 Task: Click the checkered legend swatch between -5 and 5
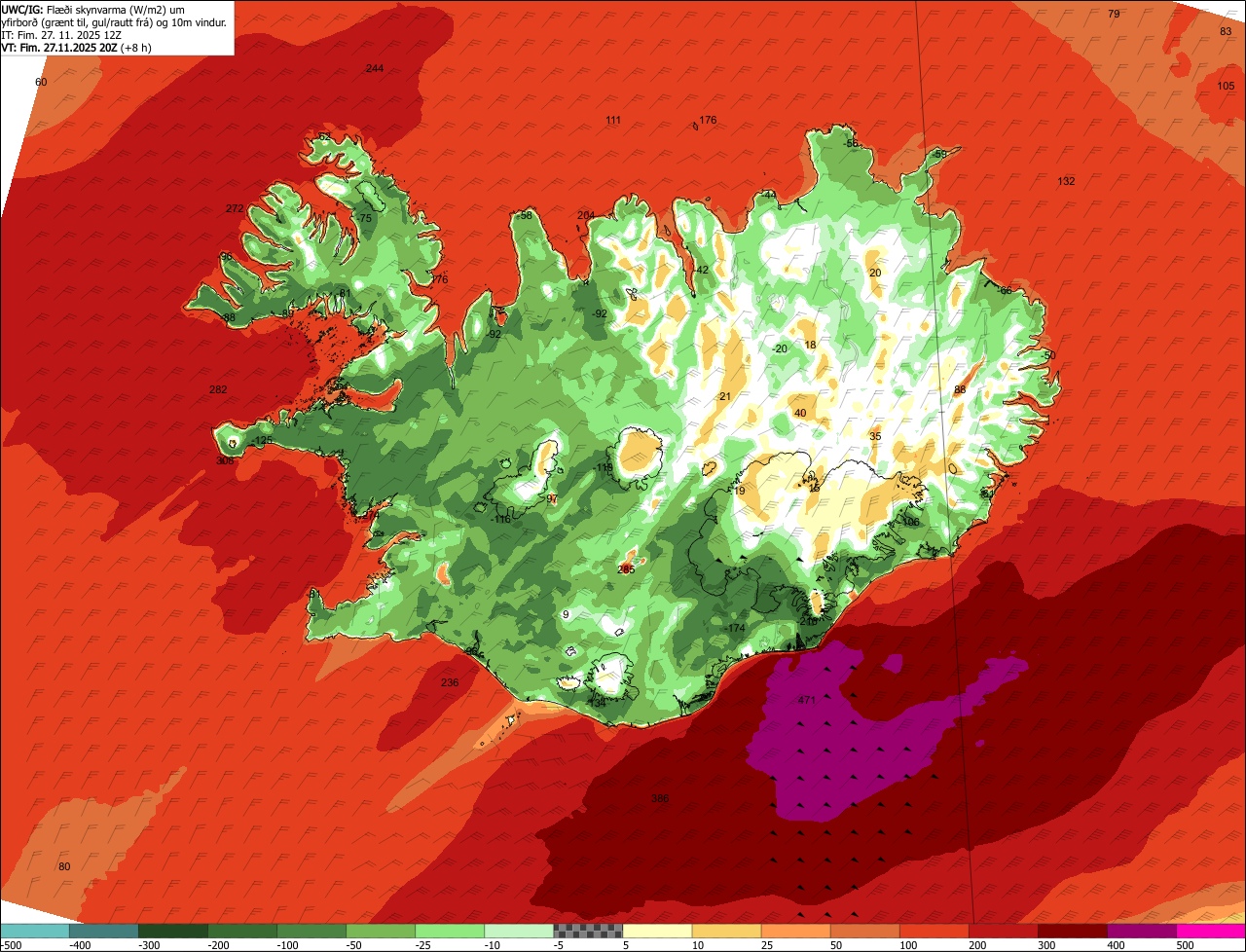(x=588, y=931)
